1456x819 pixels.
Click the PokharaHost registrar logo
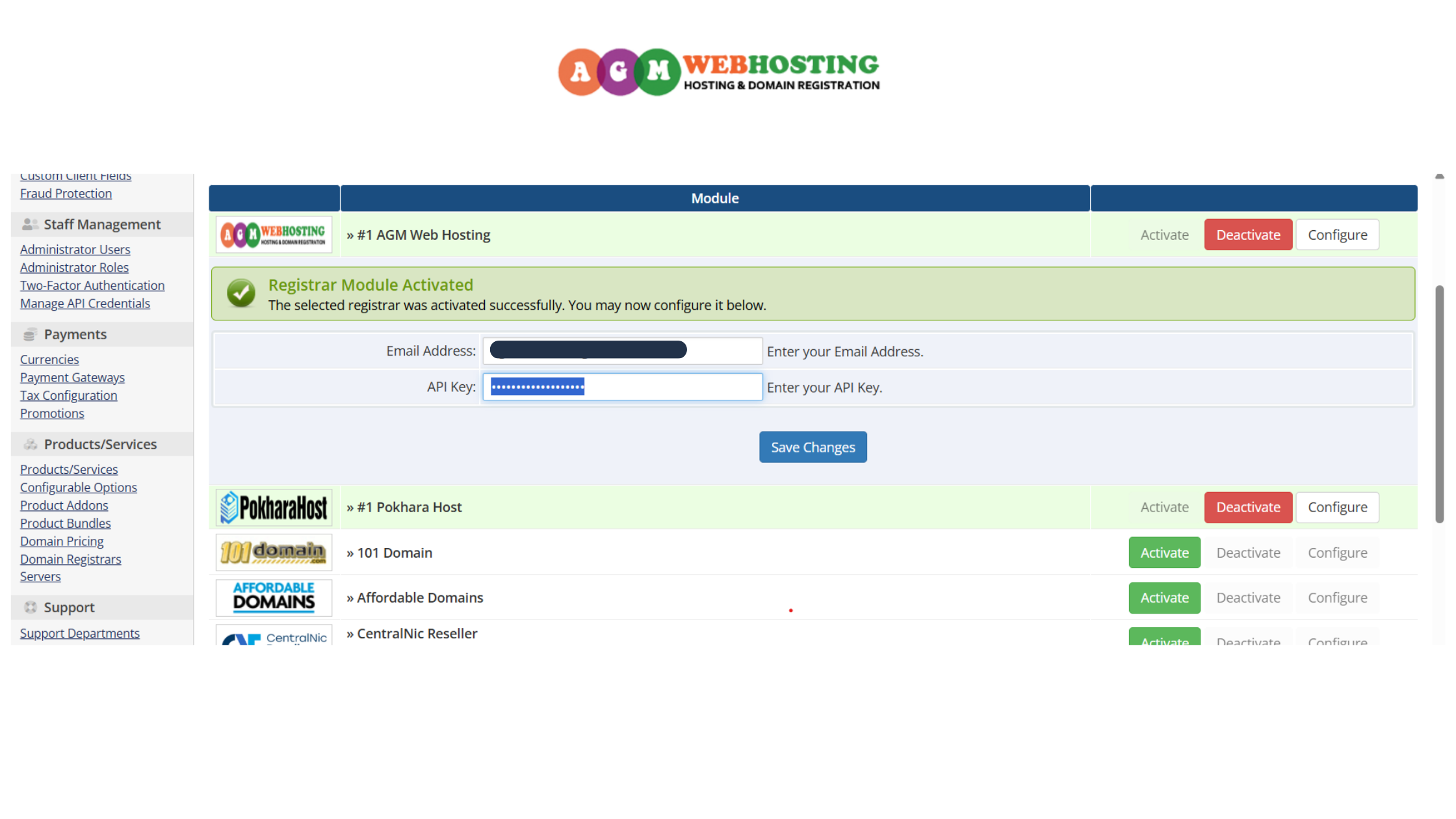[x=274, y=508]
